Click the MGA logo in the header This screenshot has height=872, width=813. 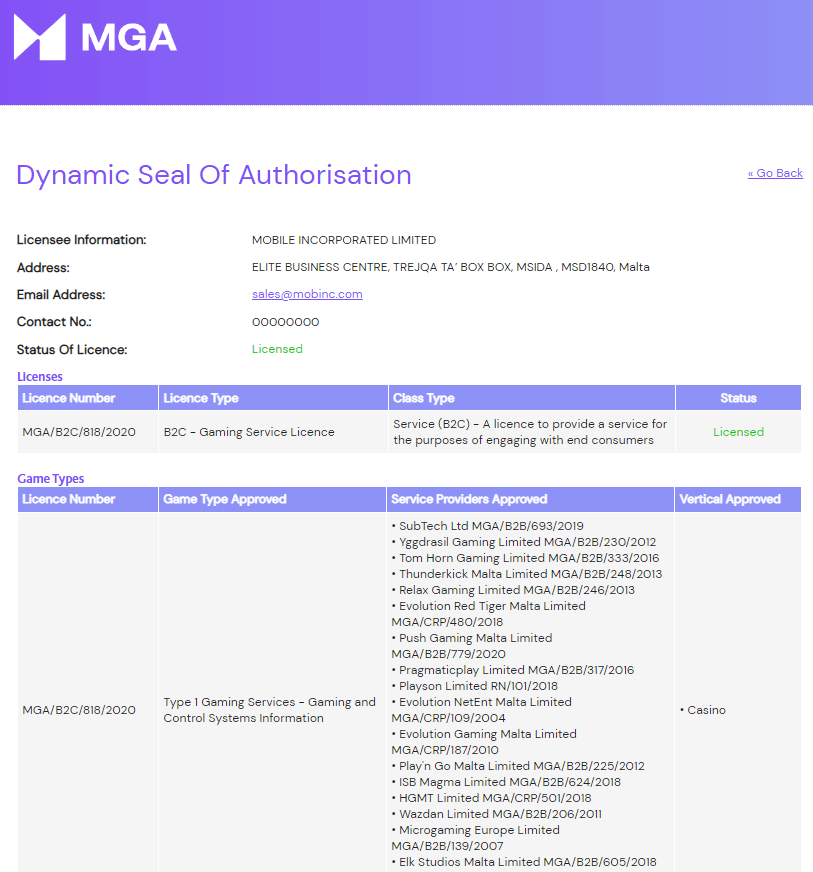[x=95, y=37]
